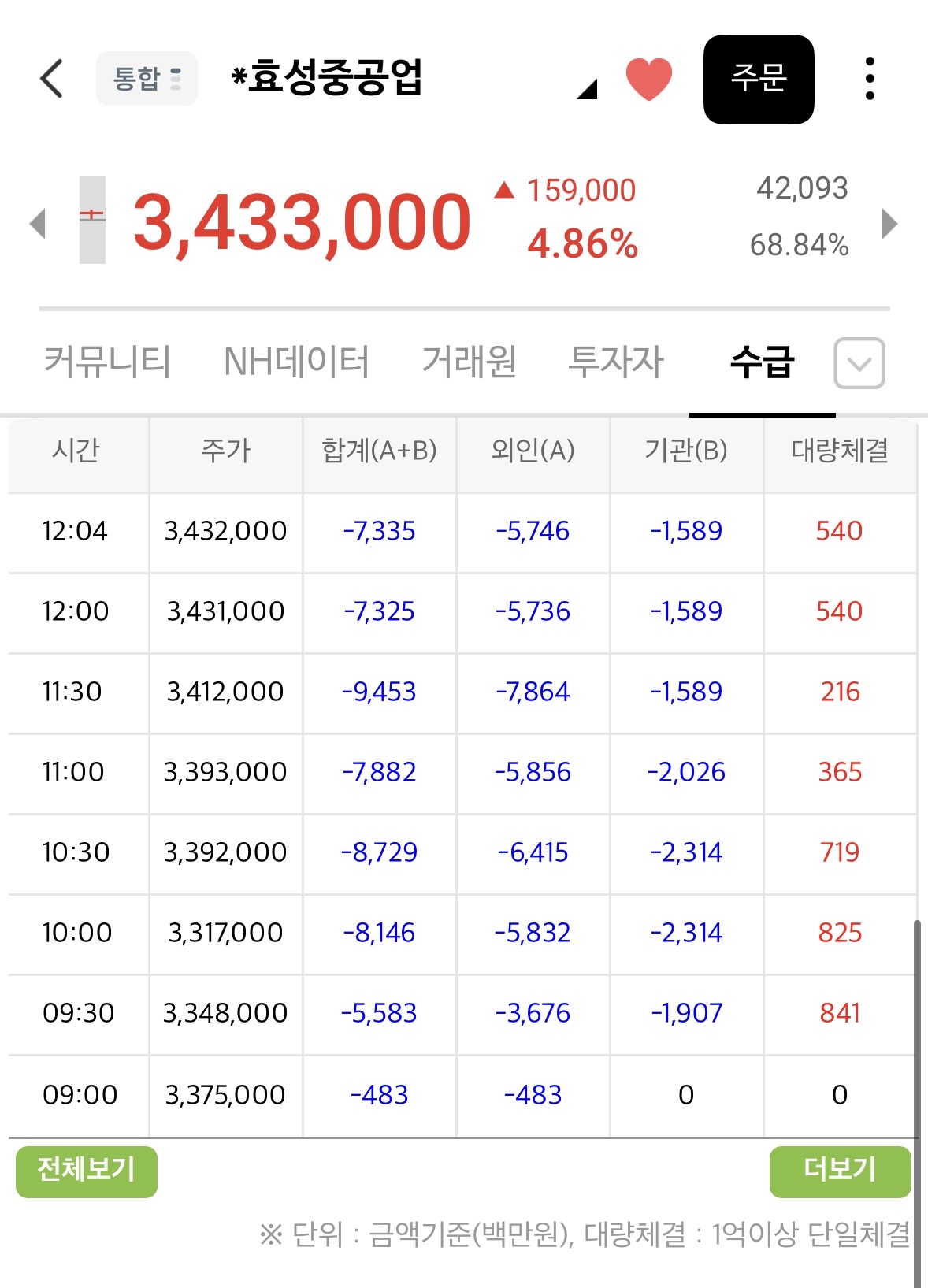Toggle the heart favorite icon
Viewport: 928px width, 1288px height.
[x=648, y=79]
